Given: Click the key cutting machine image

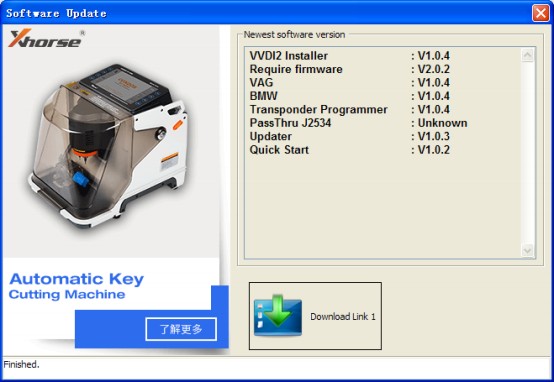Looking at the screenshot, I should [x=109, y=146].
